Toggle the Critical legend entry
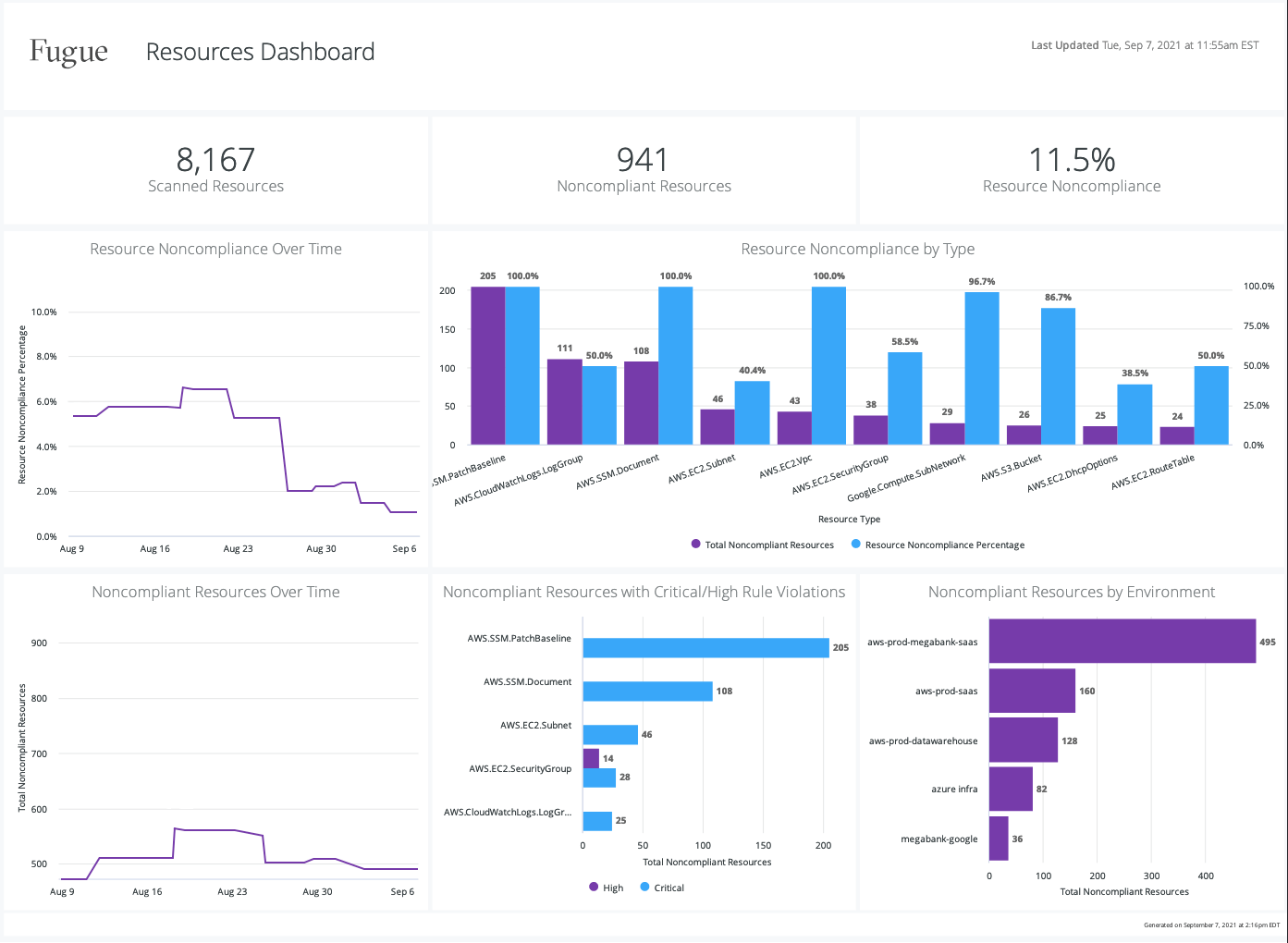 [x=662, y=887]
